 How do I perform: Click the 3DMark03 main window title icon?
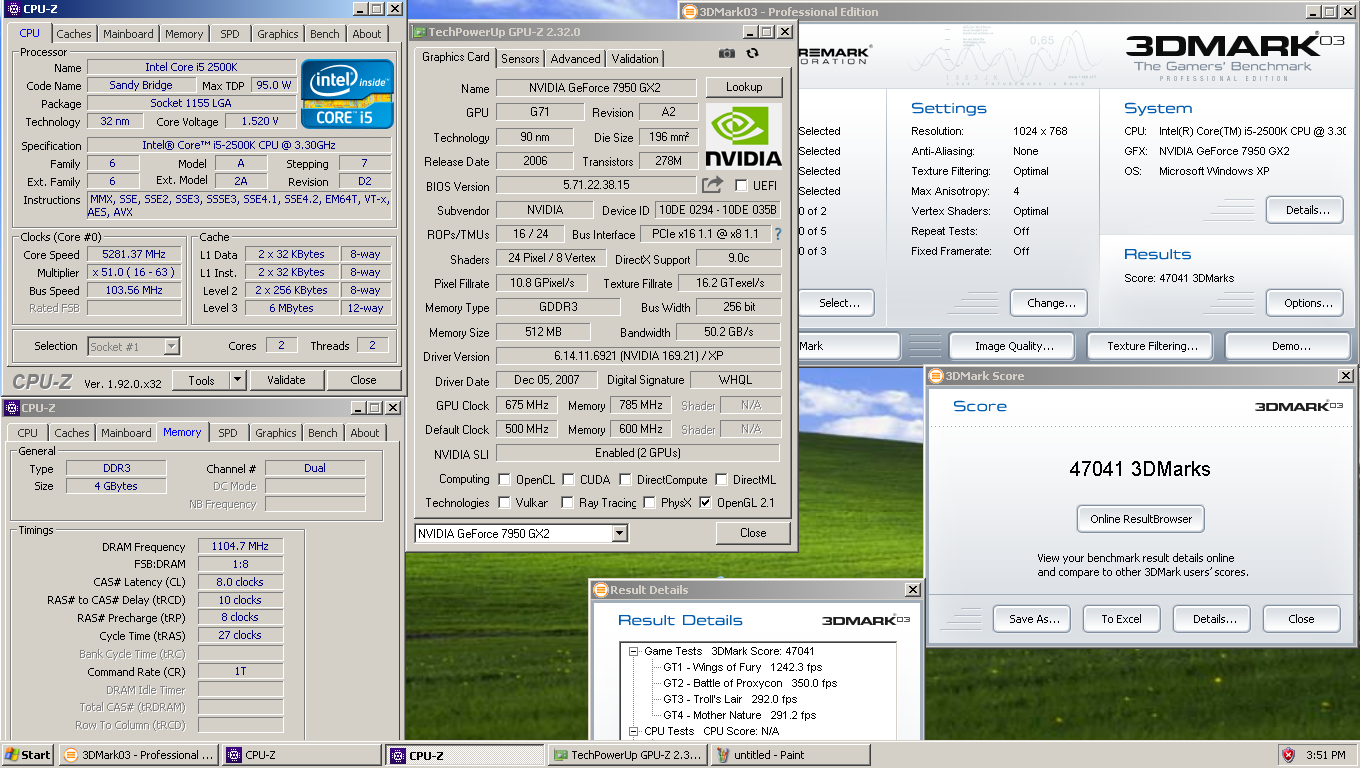click(690, 12)
